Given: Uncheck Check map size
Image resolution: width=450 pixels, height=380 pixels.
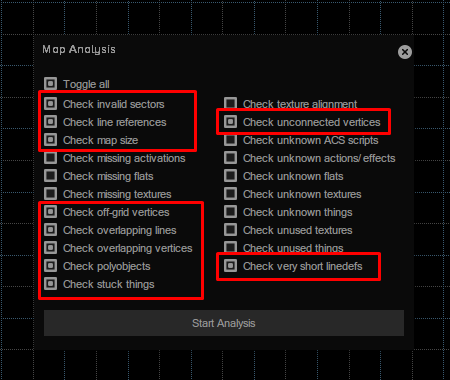Looking at the screenshot, I should click(51, 140).
